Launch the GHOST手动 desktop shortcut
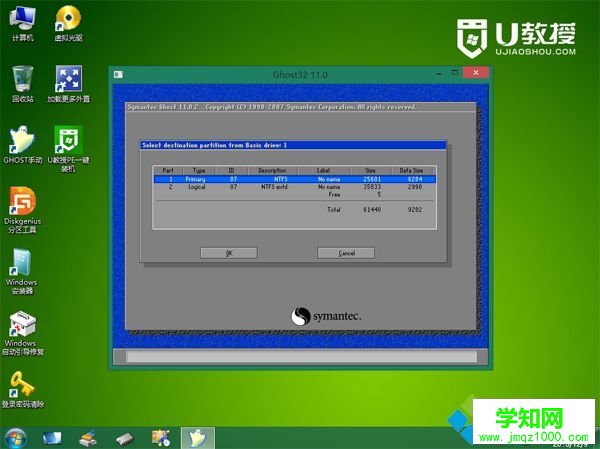Screen dimensions: 600x449 23,145
